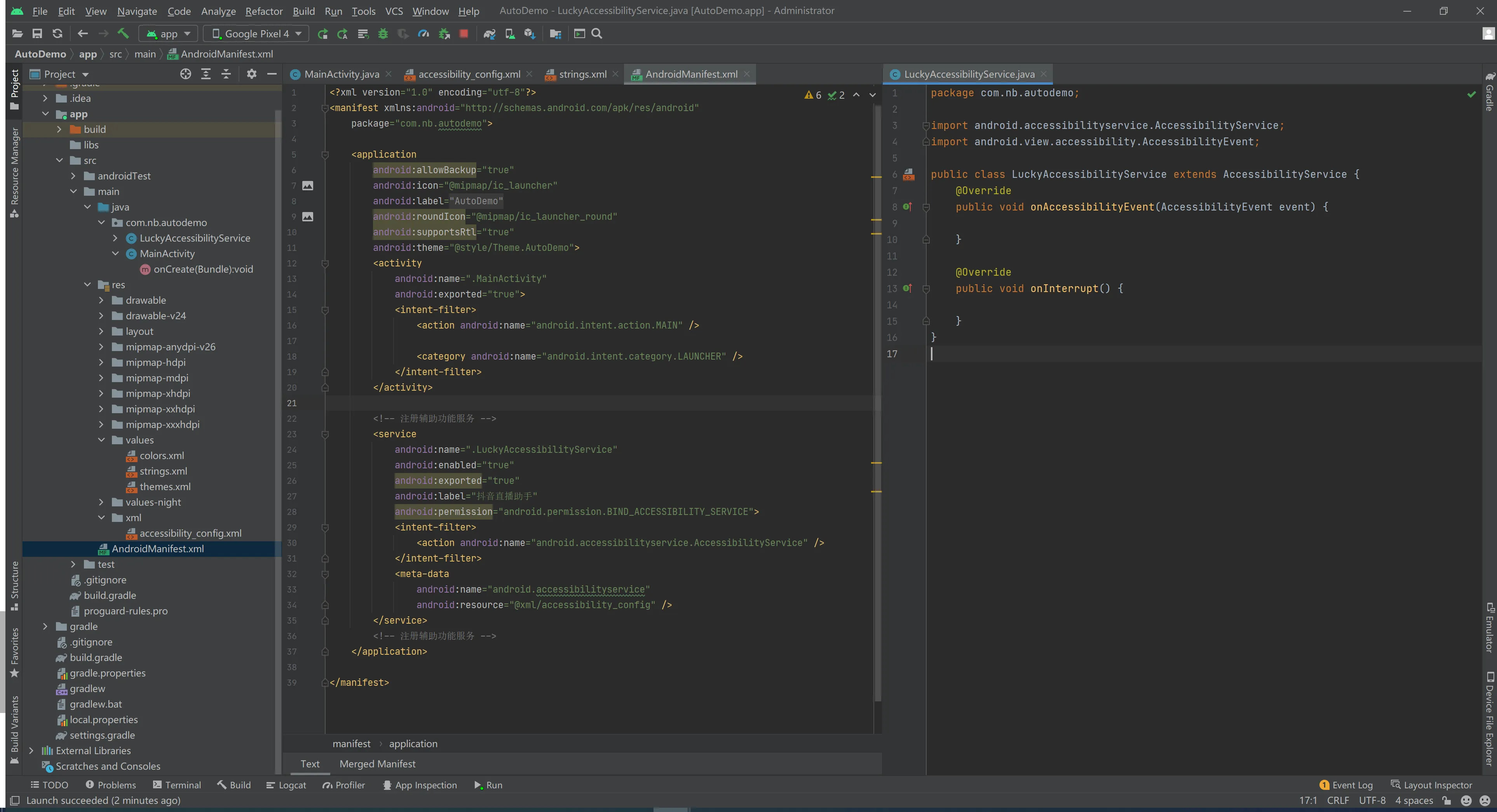Open the Profile app gauge icon
The image size is (1497, 812).
(x=423, y=34)
